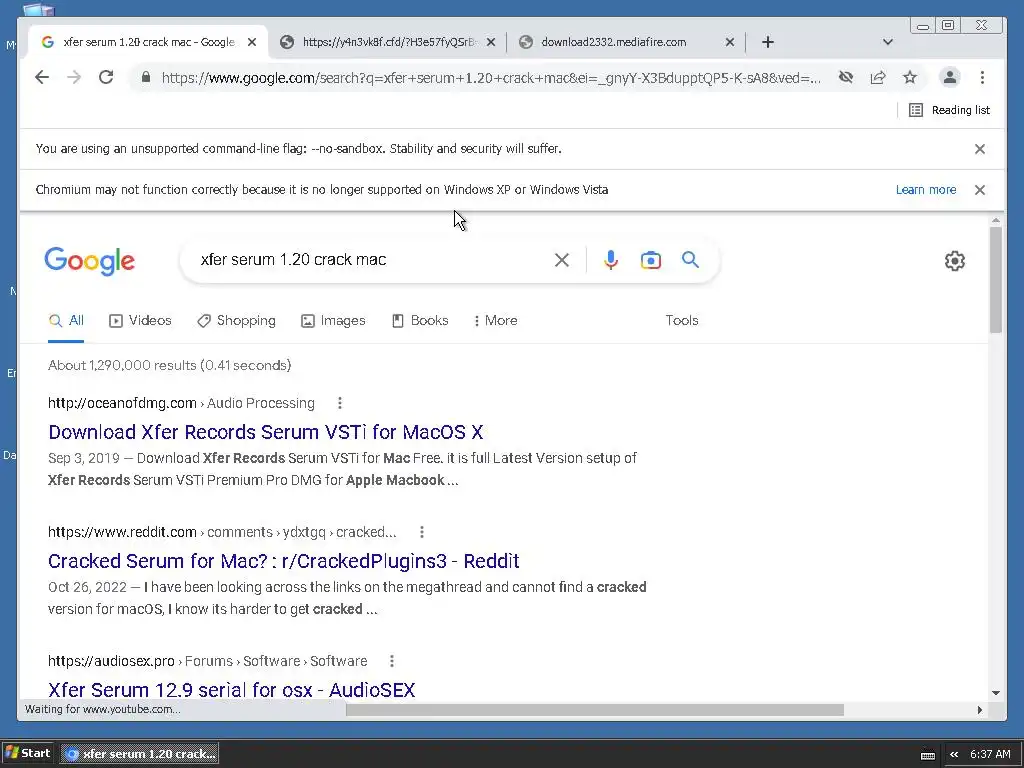Switch to Images results
The height and width of the screenshot is (768, 1024).
(333, 321)
